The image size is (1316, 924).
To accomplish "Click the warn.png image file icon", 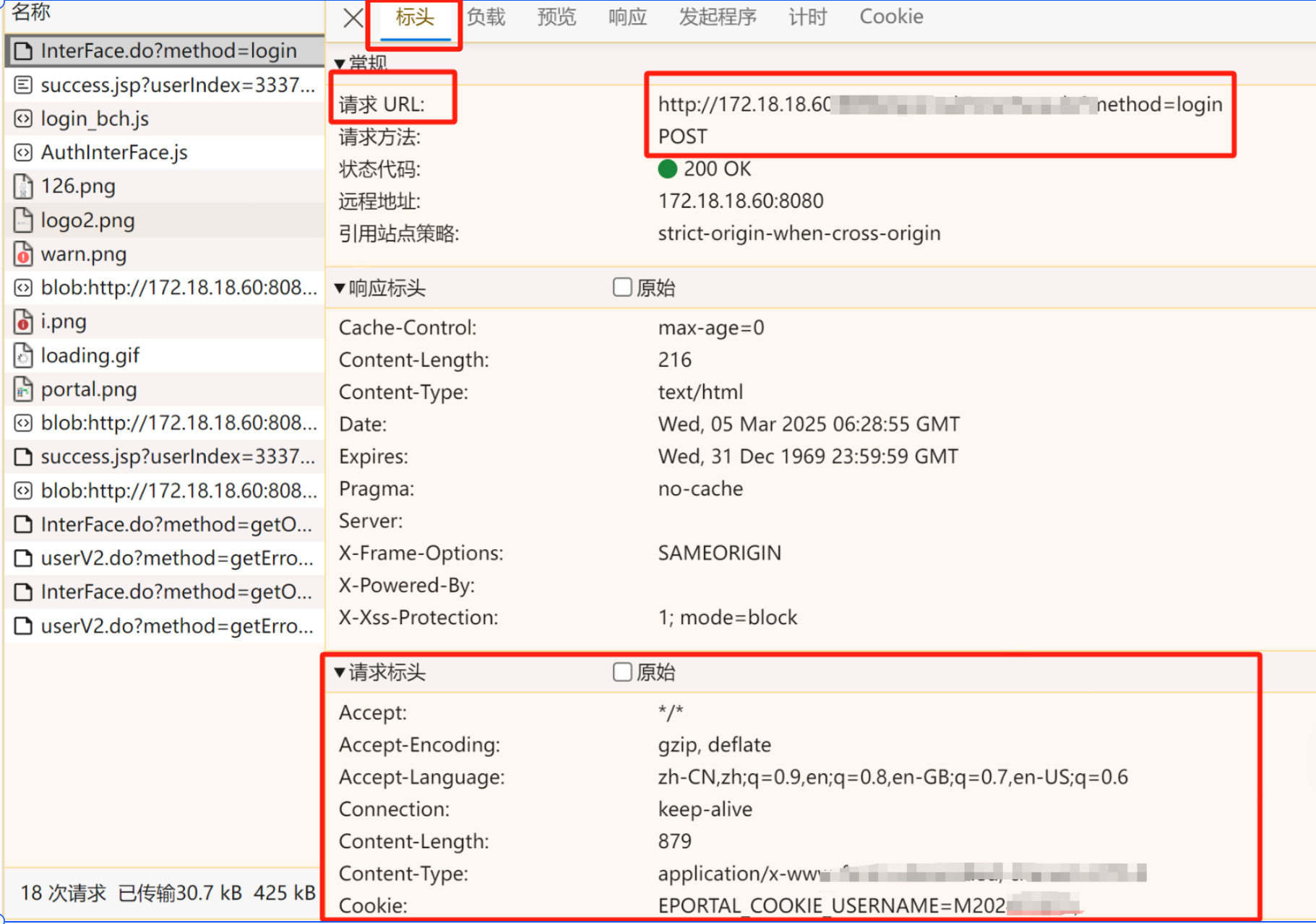I will (x=23, y=254).
